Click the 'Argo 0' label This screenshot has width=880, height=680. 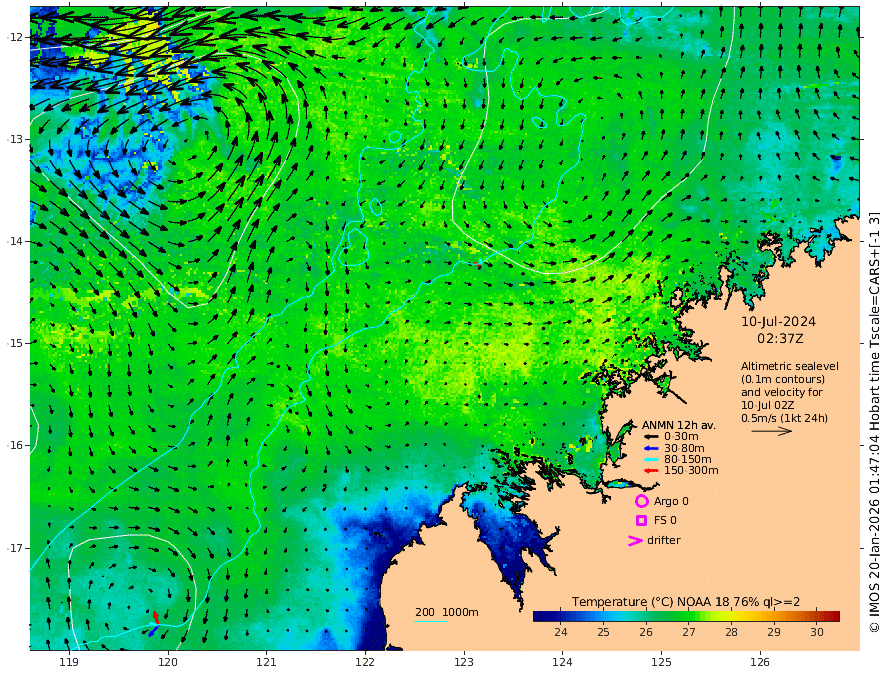point(671,501)
